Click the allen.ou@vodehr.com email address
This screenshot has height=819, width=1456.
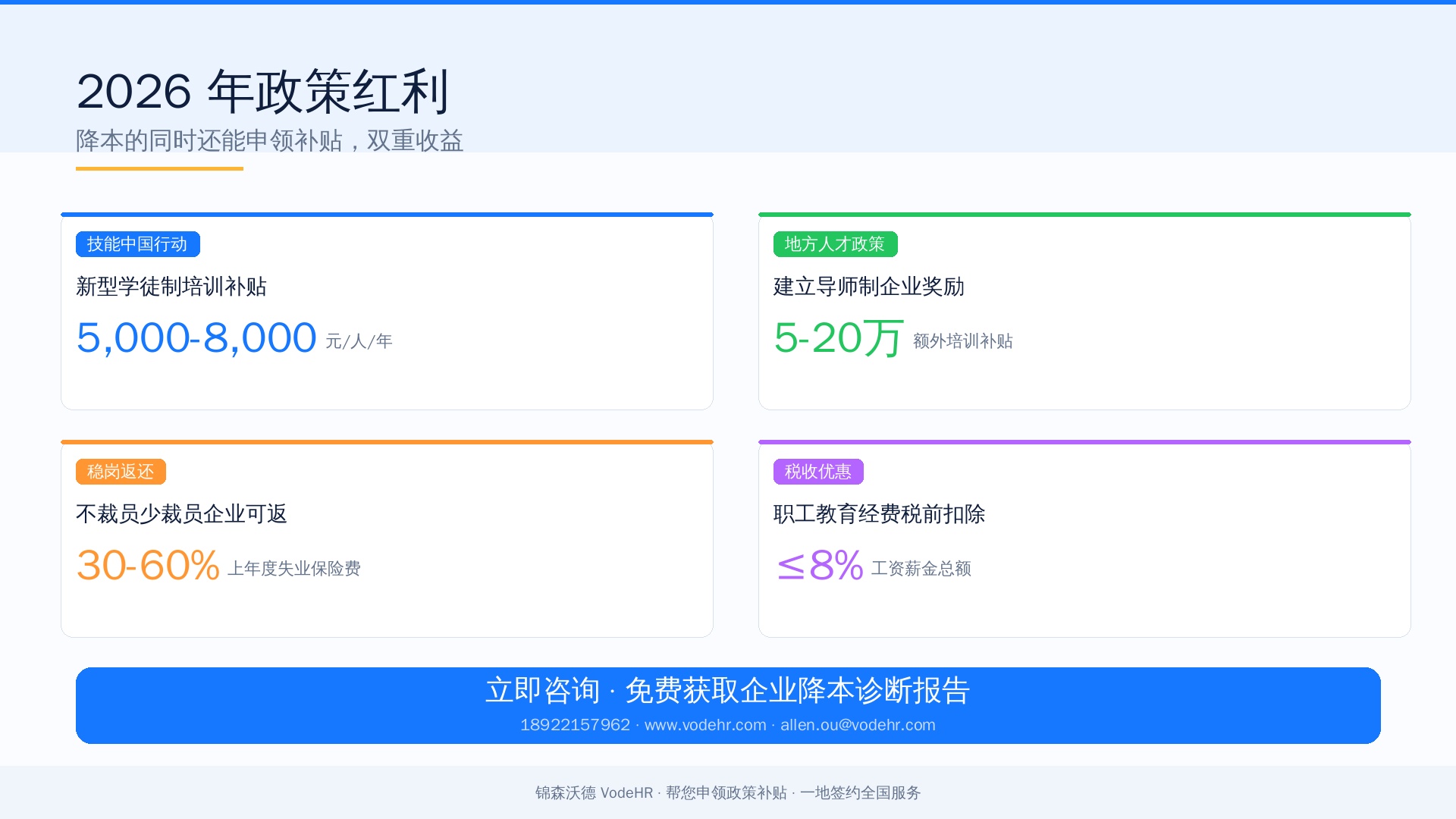coord(858,725)
